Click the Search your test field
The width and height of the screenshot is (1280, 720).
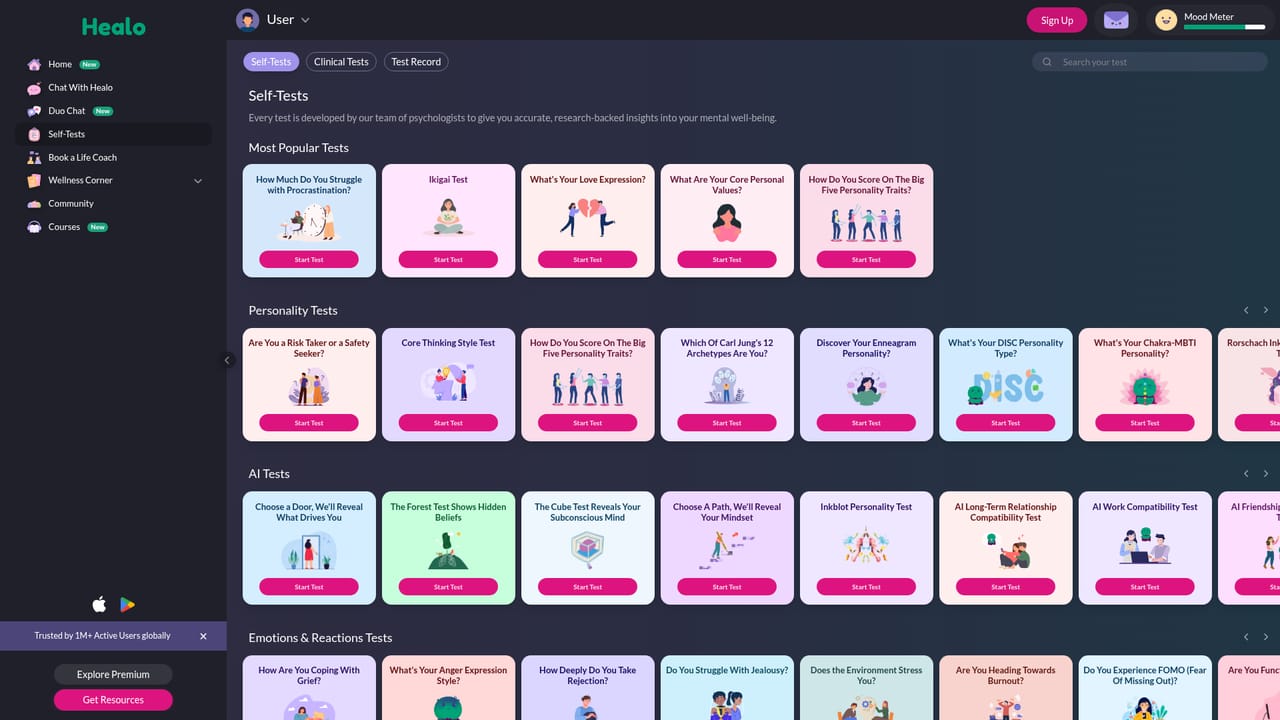[x=1150, y=62]
